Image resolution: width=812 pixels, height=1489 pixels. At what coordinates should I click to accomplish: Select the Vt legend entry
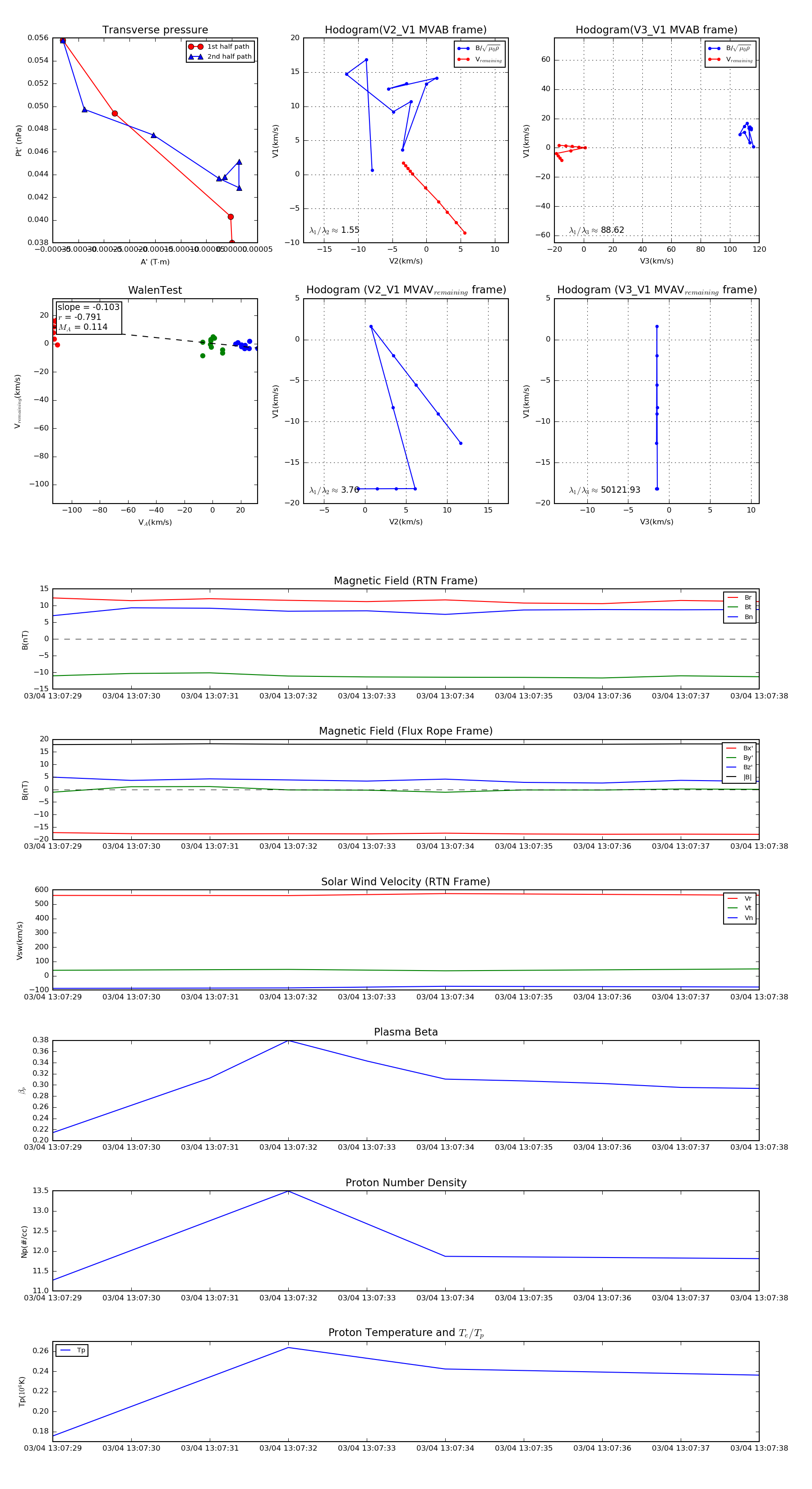point(740,908)
